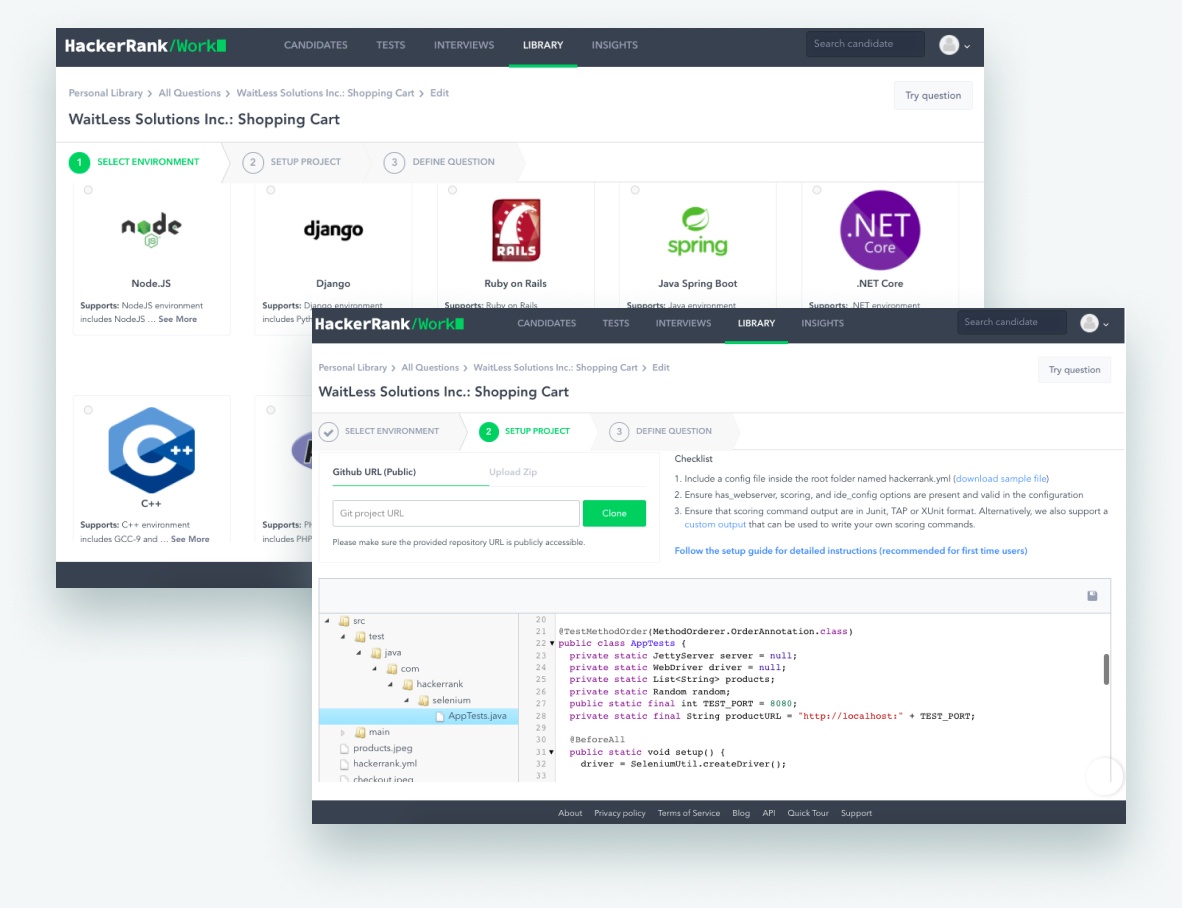Click the step 2 circle in the back window
Viewport: 1182px width, 908px height.
pos(253,162)
